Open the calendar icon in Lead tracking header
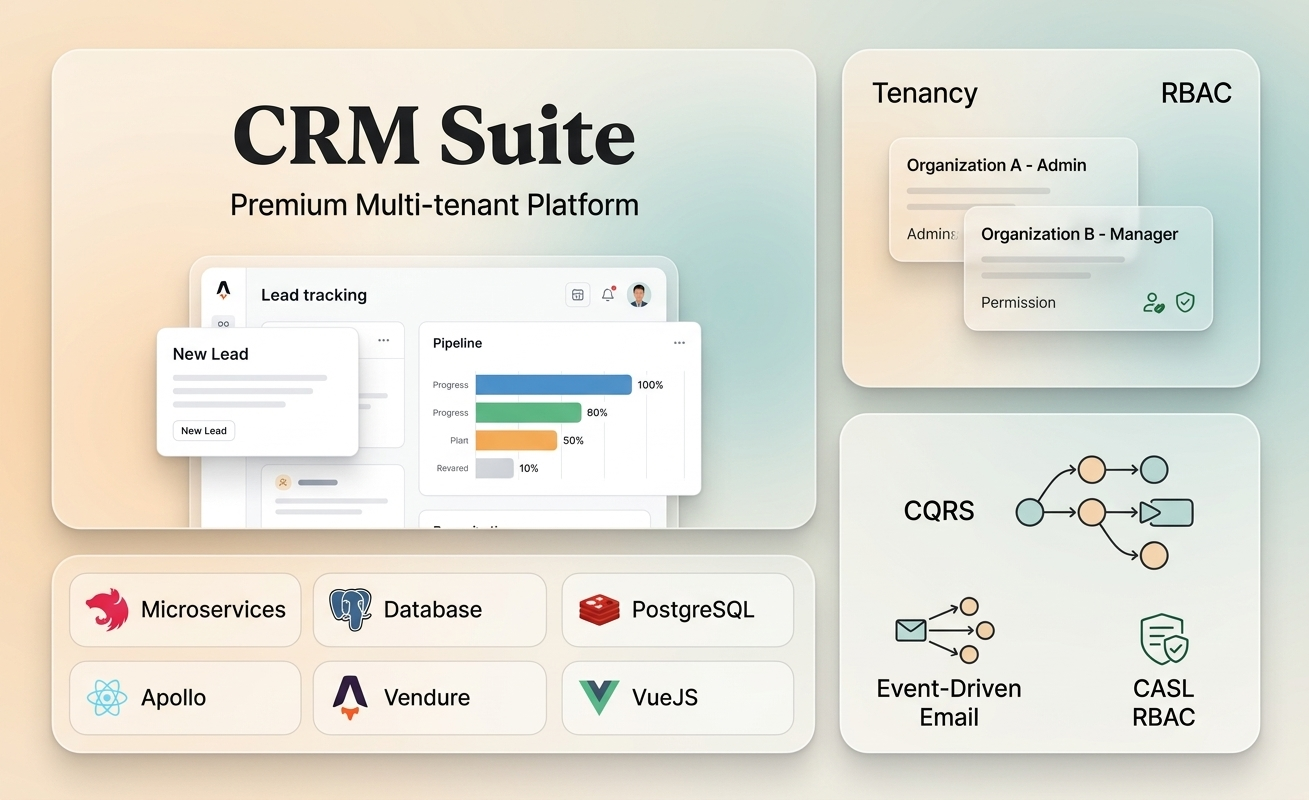 click(x=578, y=294)
